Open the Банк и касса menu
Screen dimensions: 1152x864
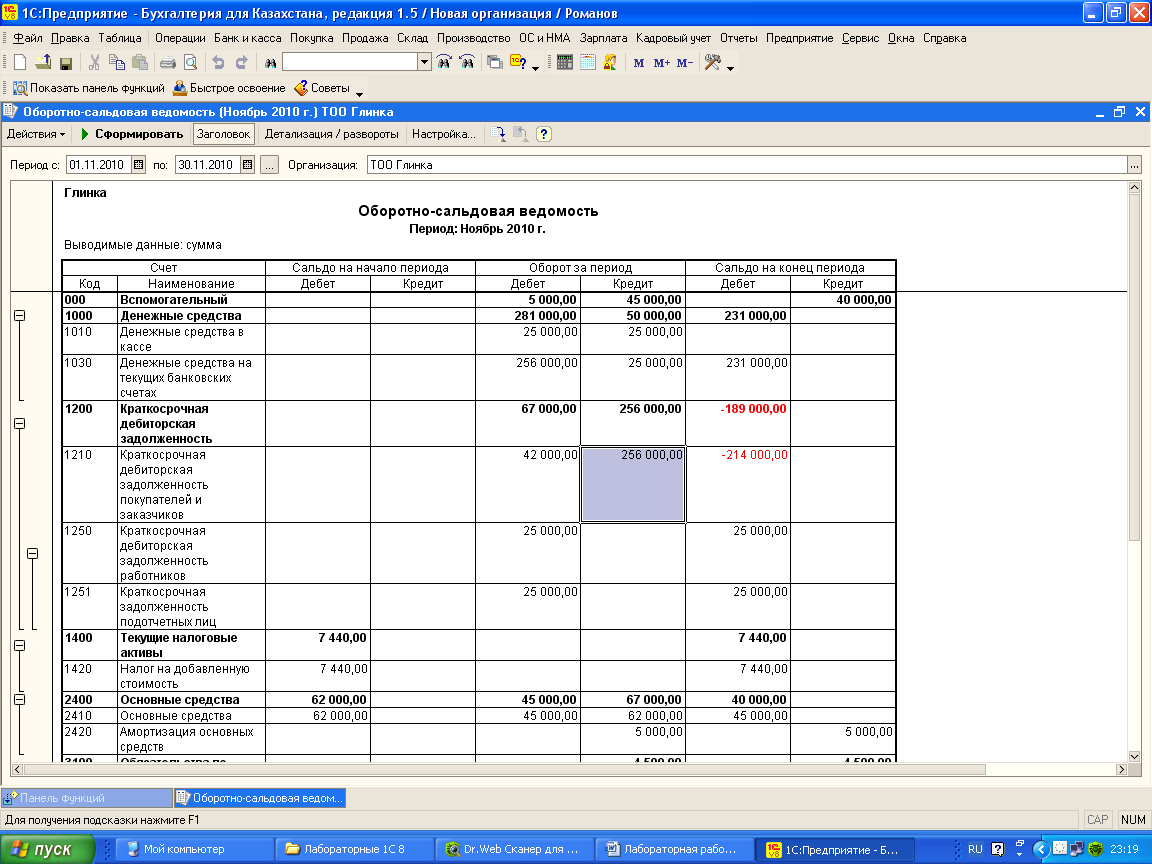tap(248, 38)
